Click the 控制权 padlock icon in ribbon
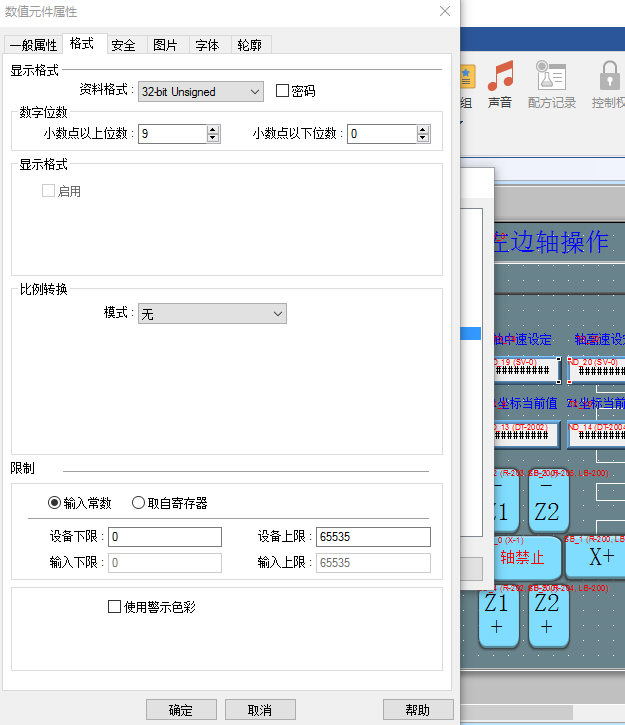This screenshot has height=725, width=625. (609, 78)
